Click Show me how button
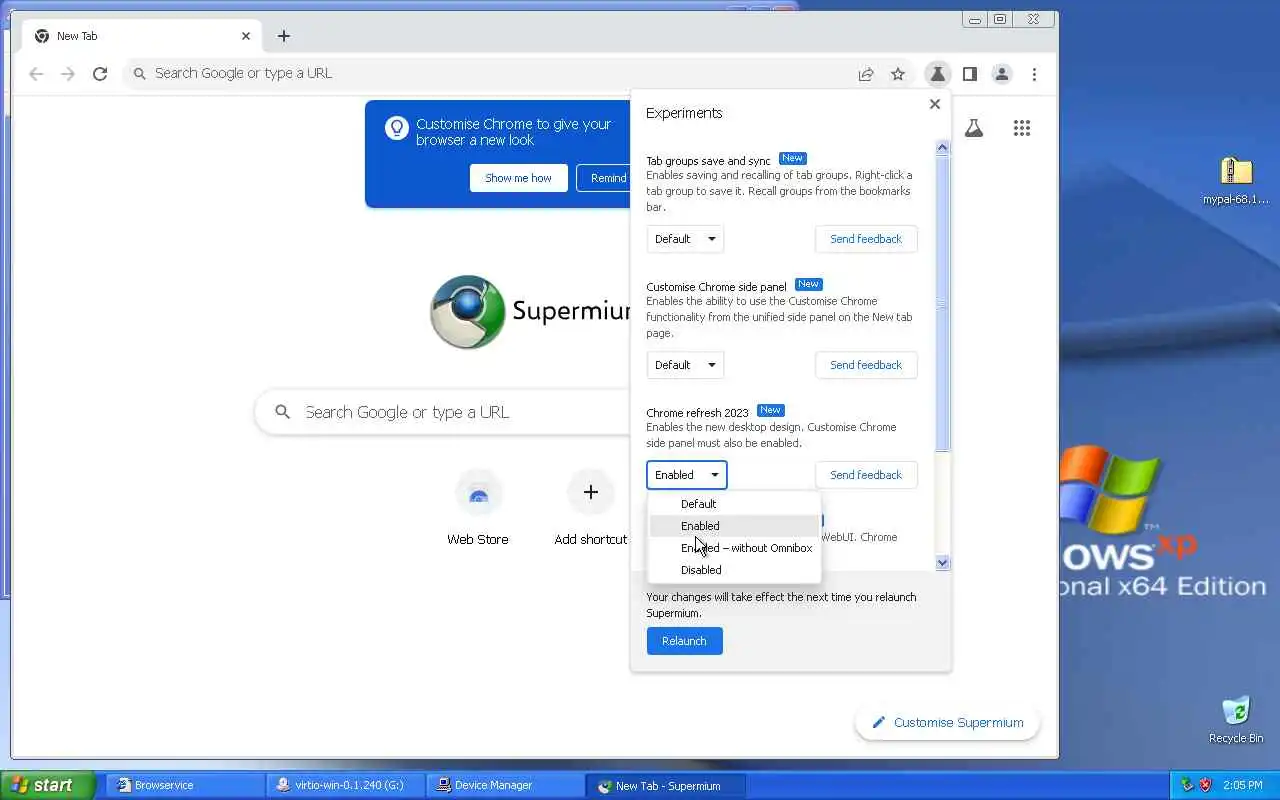1280x800 pixels. [518, 178]
